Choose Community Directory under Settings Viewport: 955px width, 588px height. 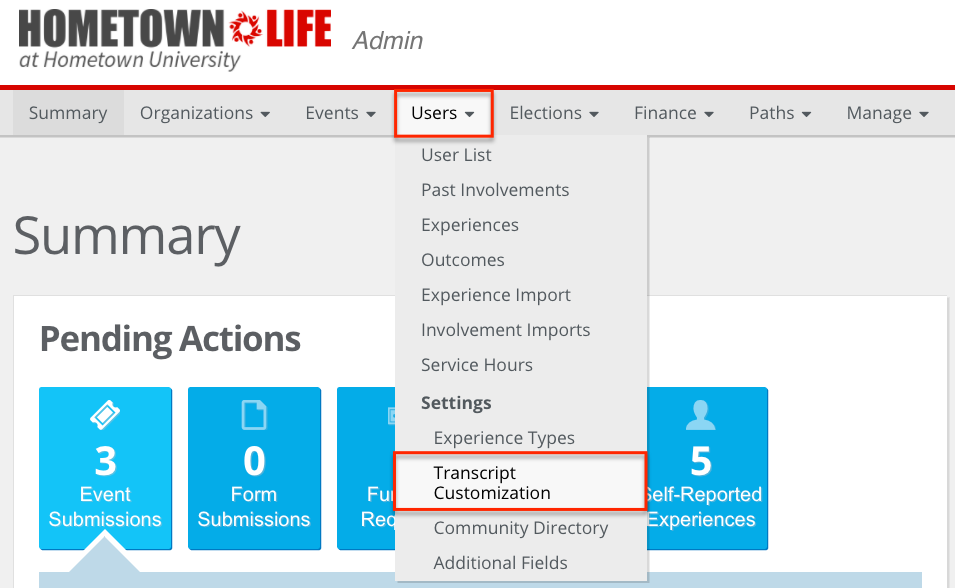coord(521,528)
